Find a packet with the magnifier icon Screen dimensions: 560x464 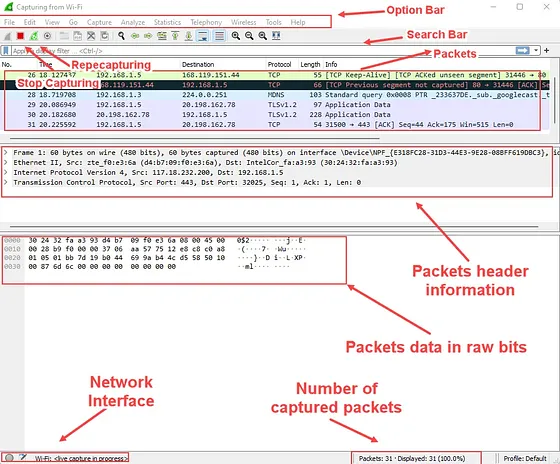(x=121, y=36)
